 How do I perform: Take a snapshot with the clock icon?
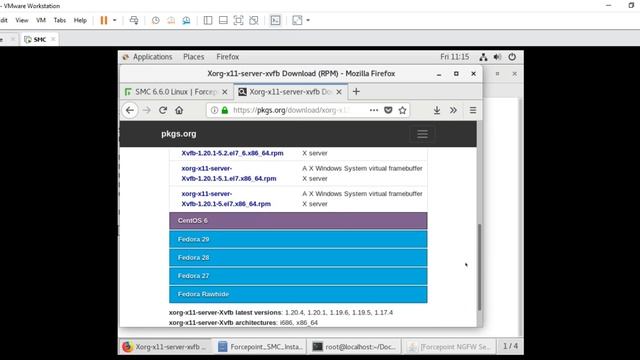(156, 20)
